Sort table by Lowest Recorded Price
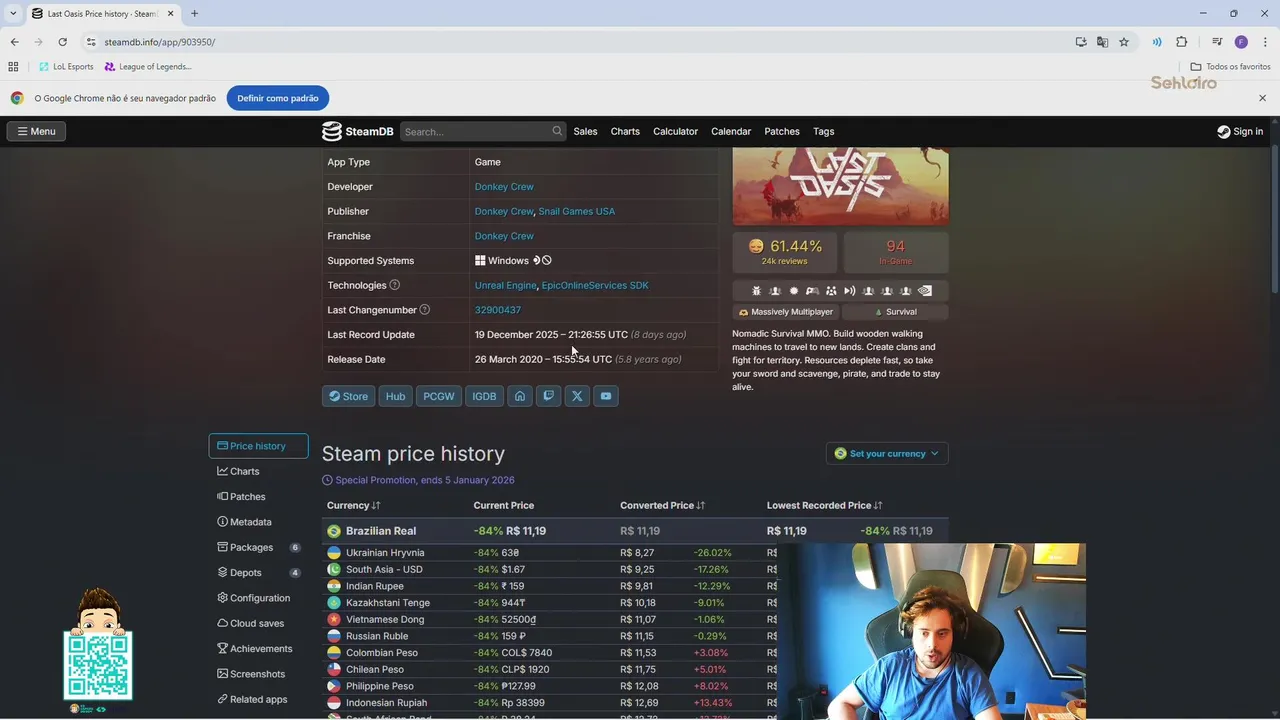Screen dimensions: 1280x720 824,505
